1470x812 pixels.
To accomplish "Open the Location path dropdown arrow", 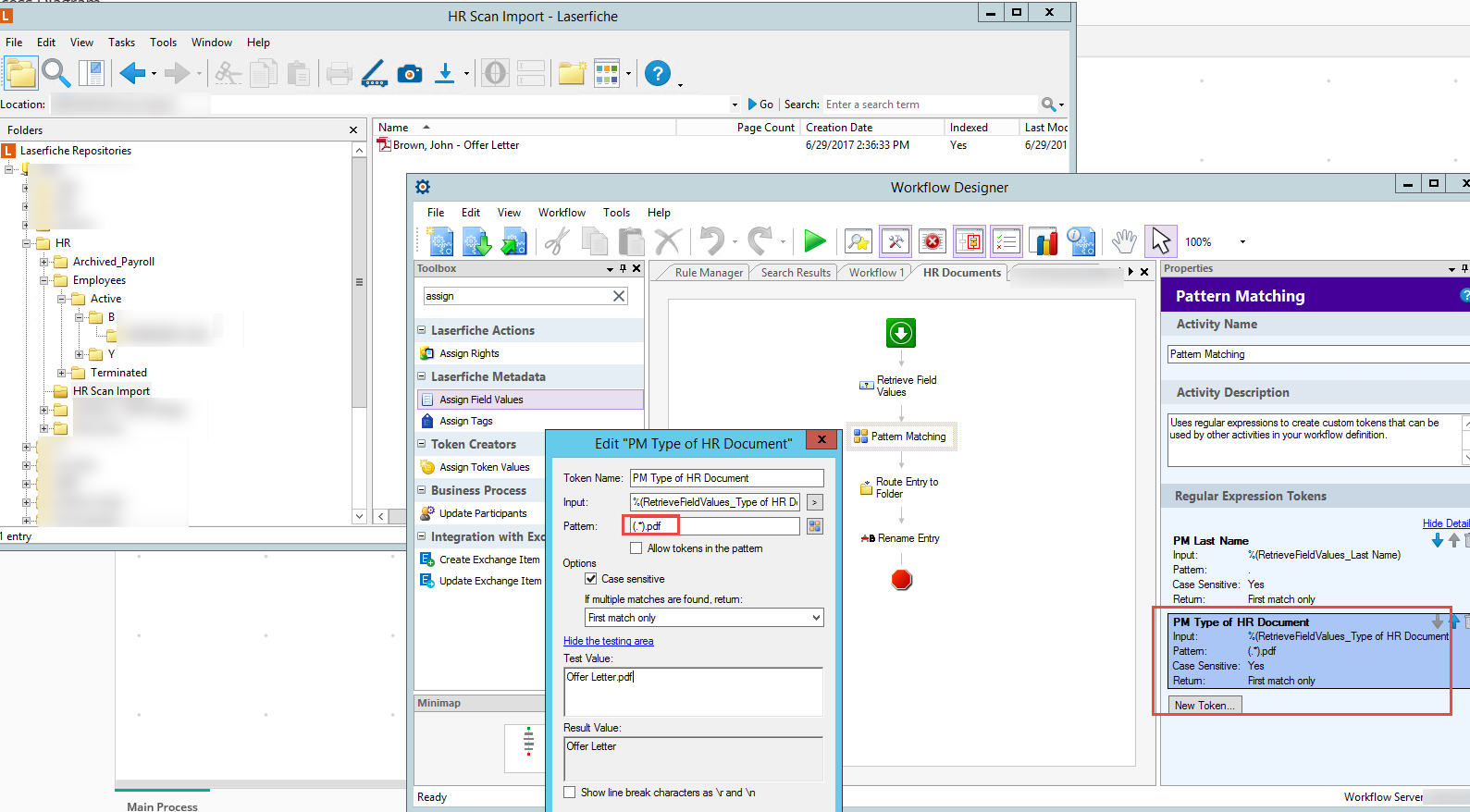I will [735, 105].
